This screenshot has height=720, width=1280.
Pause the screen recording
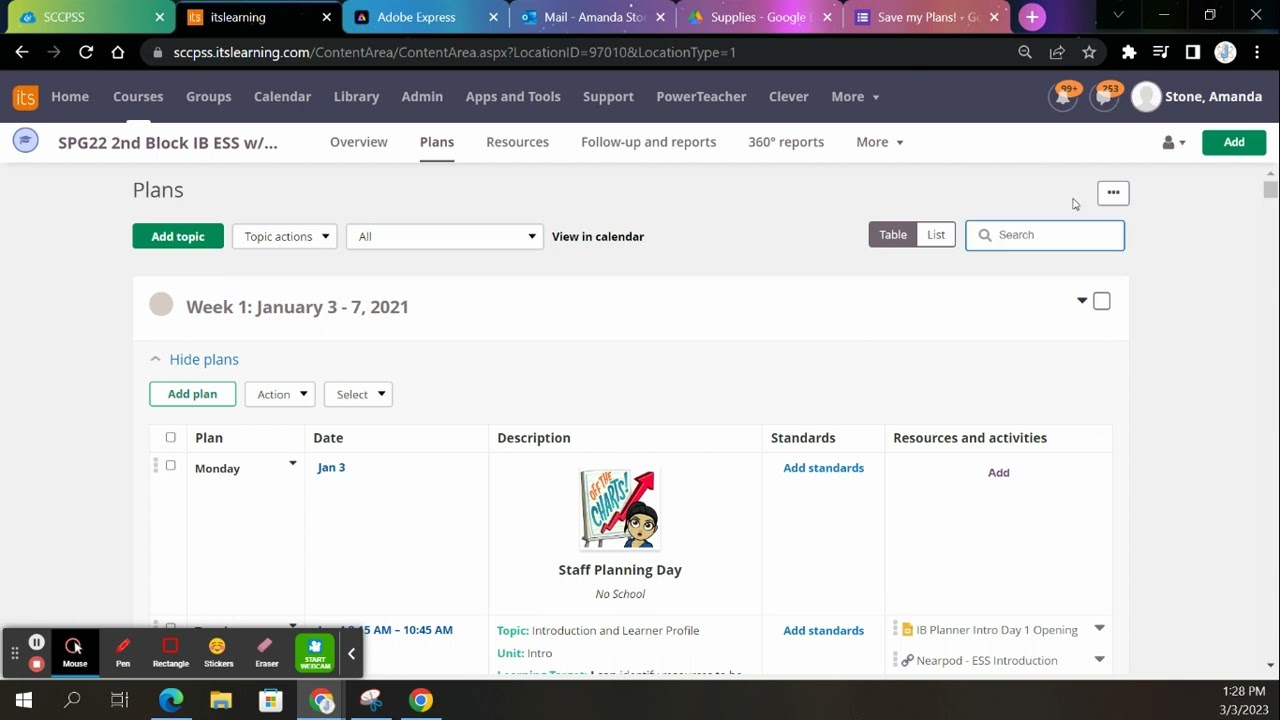coord(37,642)
